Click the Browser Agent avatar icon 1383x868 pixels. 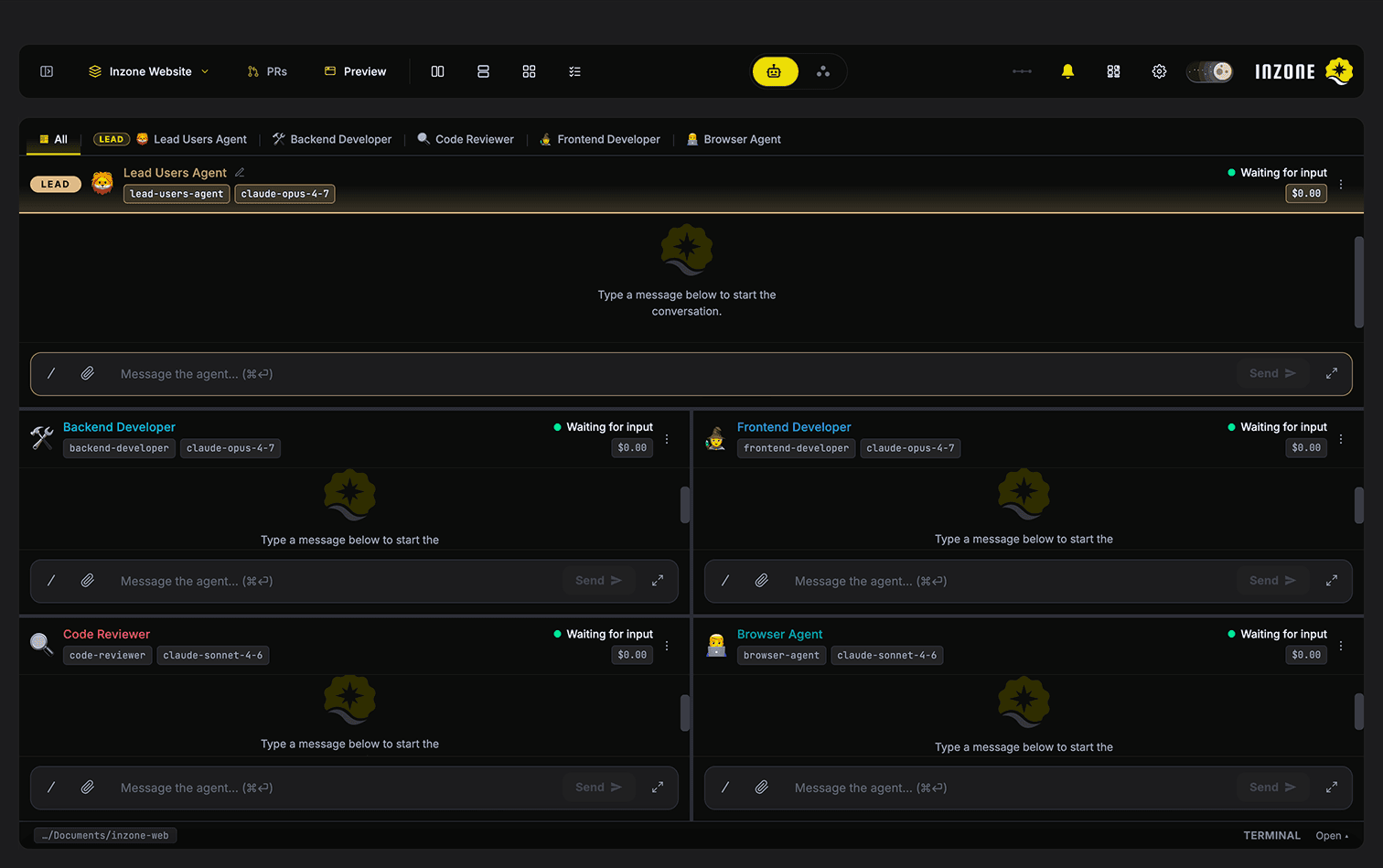716,645
